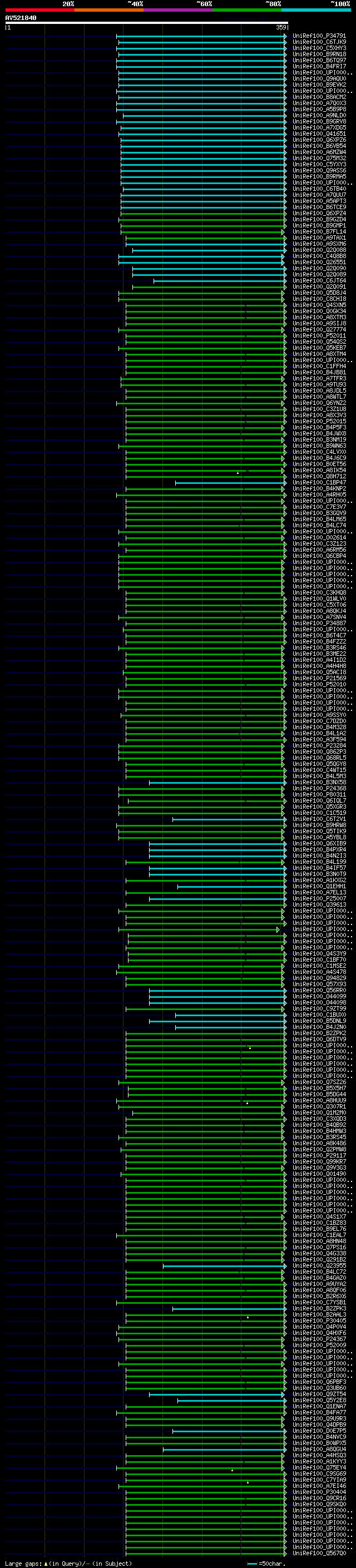Select hit label UniRef100_A7QUU7
The width and height of the screenshot is (356, 1568).
pyautogui.click(x=319, y=195)
